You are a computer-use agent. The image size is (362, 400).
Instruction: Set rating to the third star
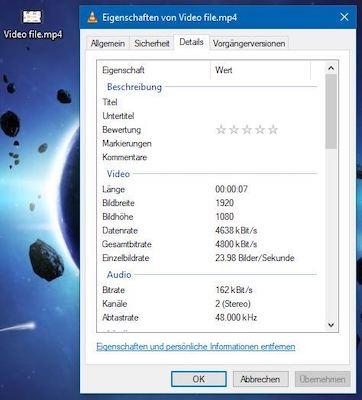pyautogui.click(x=247, y=130)
